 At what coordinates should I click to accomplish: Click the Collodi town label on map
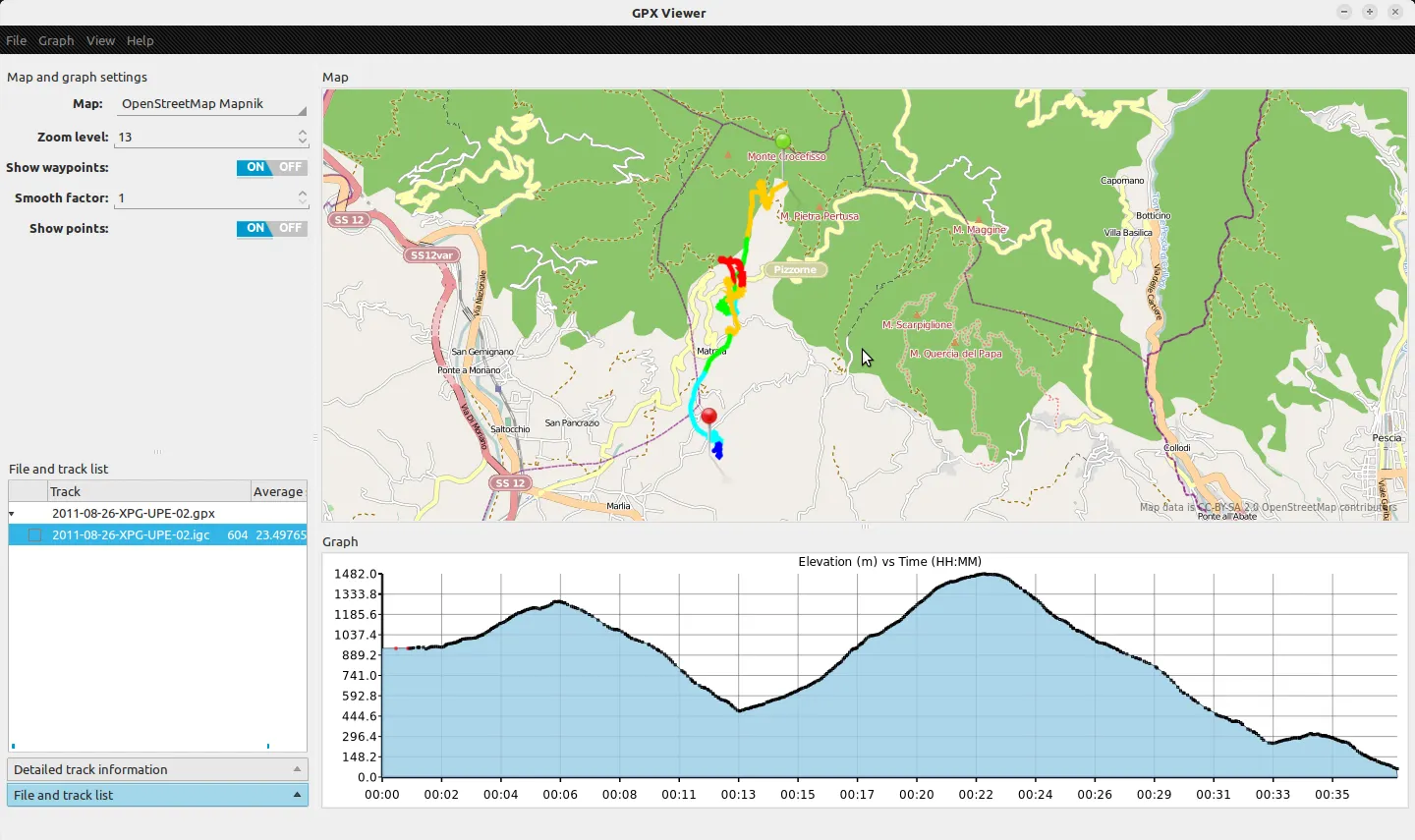1177,448
